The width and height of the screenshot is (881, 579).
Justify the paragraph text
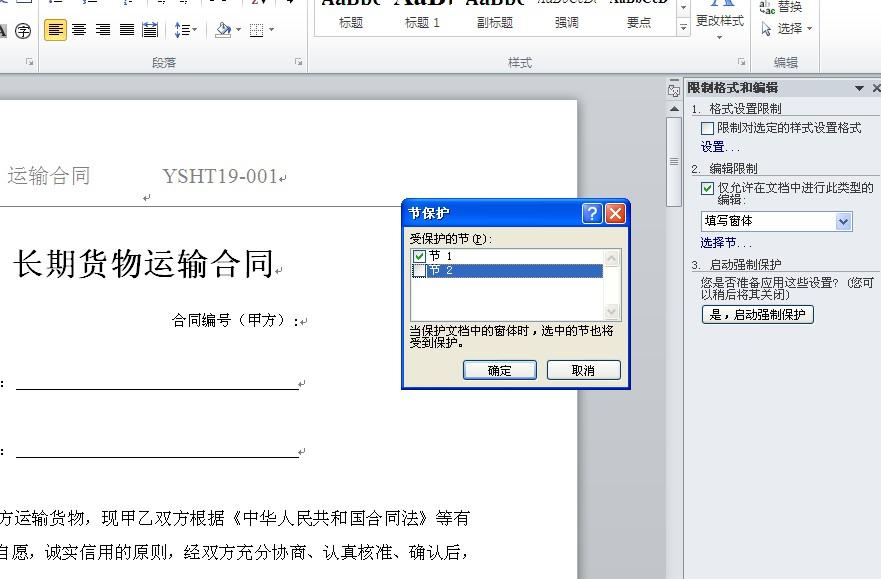pyautogui.click(x=126, y=30)
